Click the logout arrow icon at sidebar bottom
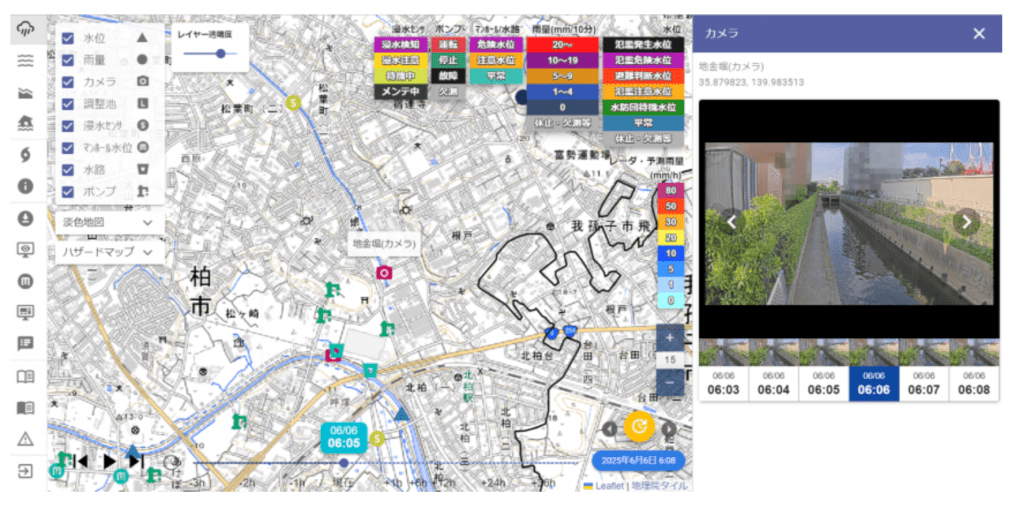 pyautogui.click(x=25, y=471)
